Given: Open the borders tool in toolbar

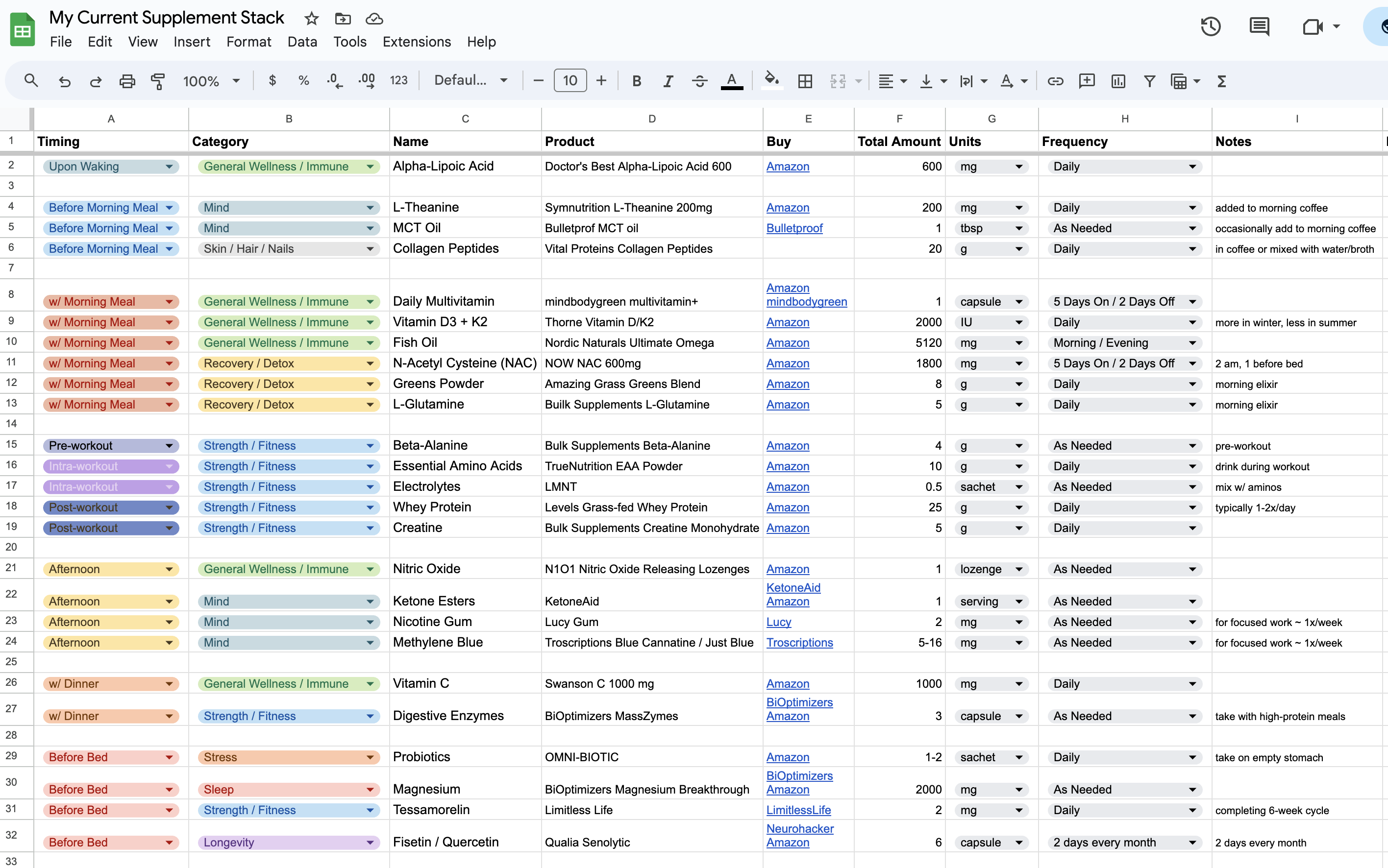Looking at the screenshot, I should tap(805, 81).
